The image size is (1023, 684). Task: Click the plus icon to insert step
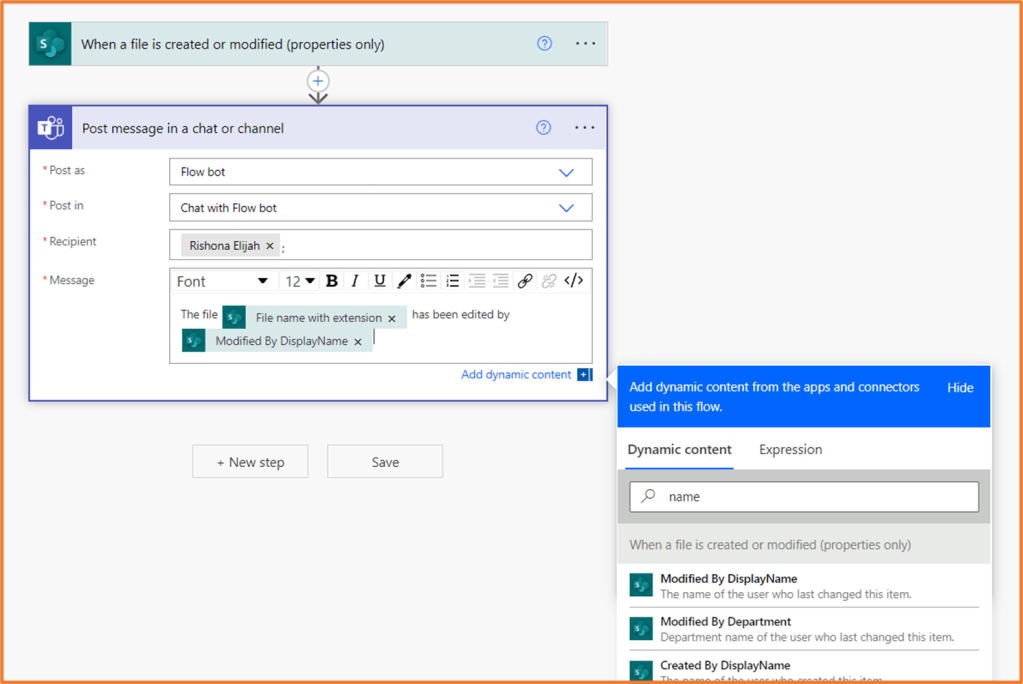pyautogui.click(x=318, y=81)
